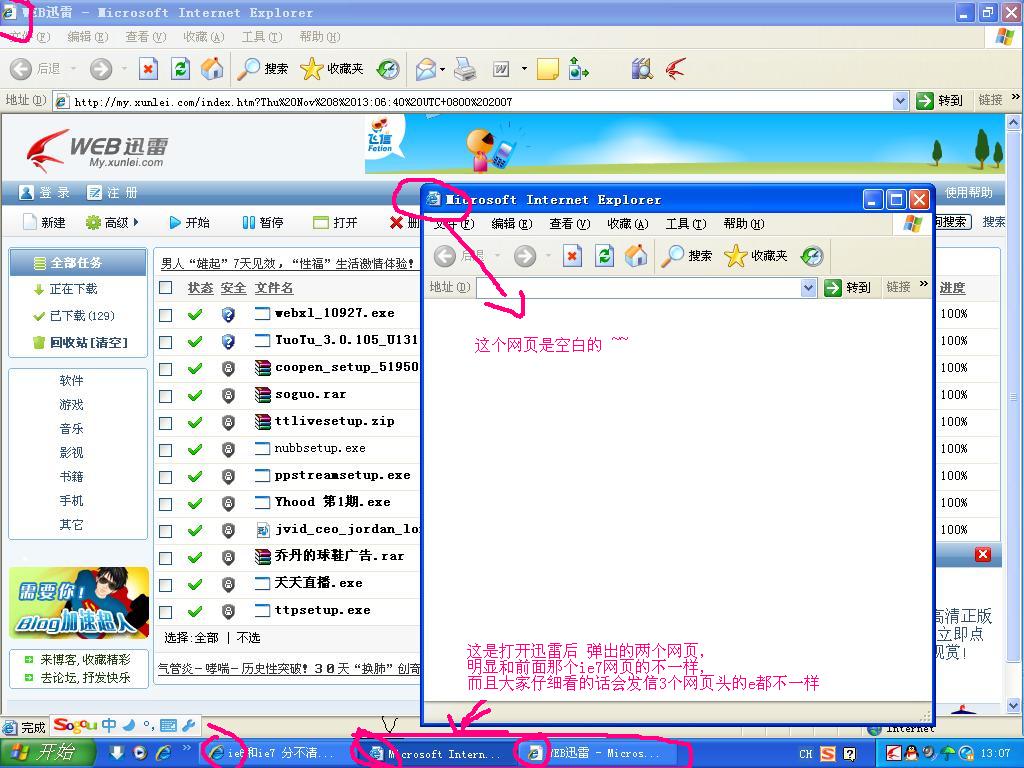Image resolution: width=1024 pixels, height=768 pixels.
Task: Click Edit with Word icon in main toolbar
Action: [501, 69]
